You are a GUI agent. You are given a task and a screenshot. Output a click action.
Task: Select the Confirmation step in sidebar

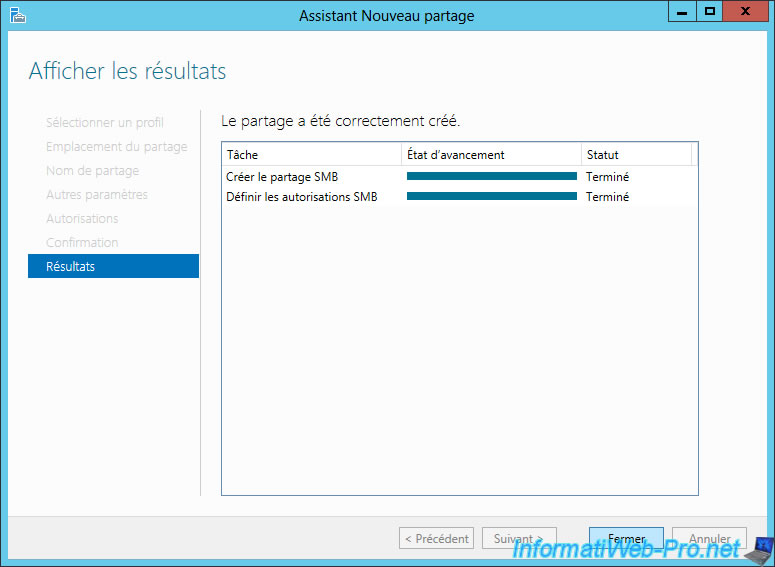click(x=82, y=242)
